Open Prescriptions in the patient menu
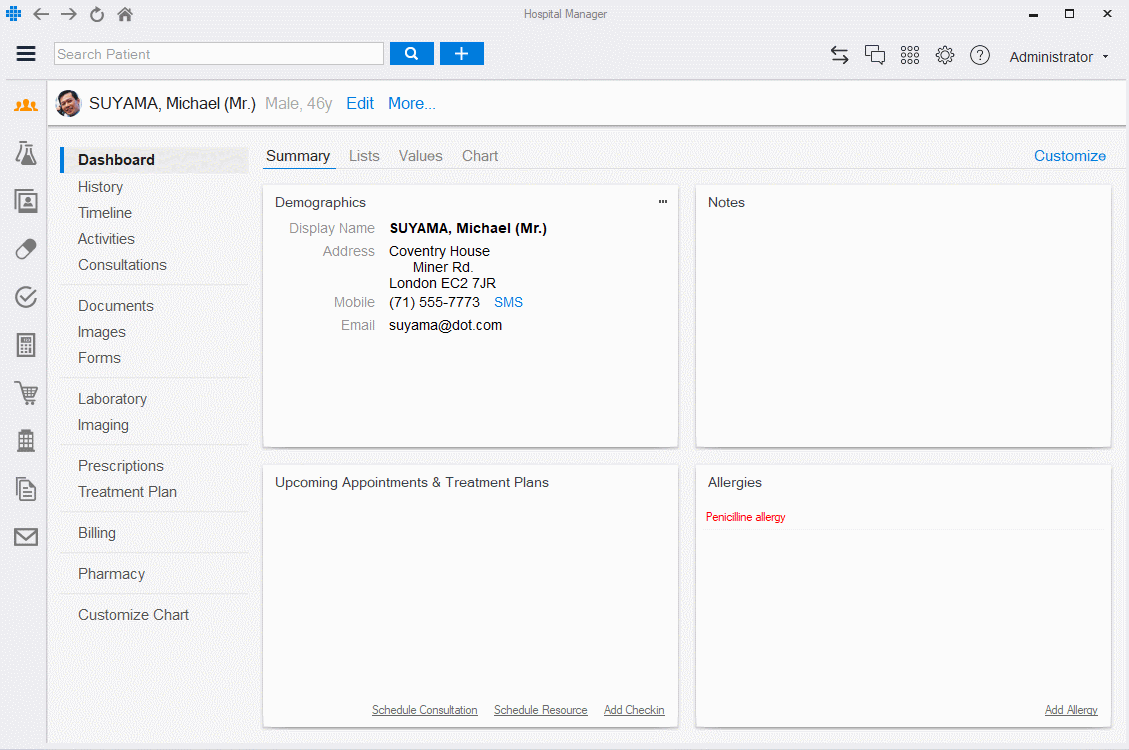The width and height of the screenshot is (1129, 750). pyautogui.click(x=121, y=466)
